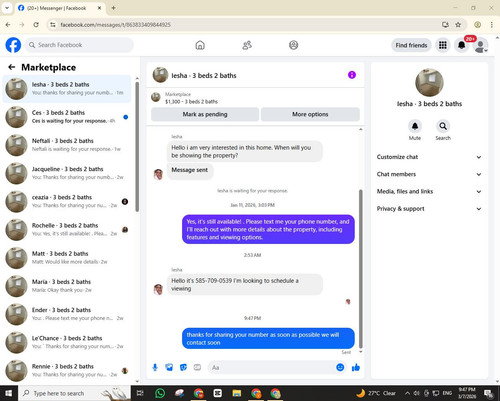Open the ceazia conversation
Viewport: 500px width, 401px height.
tap(67, 201)
